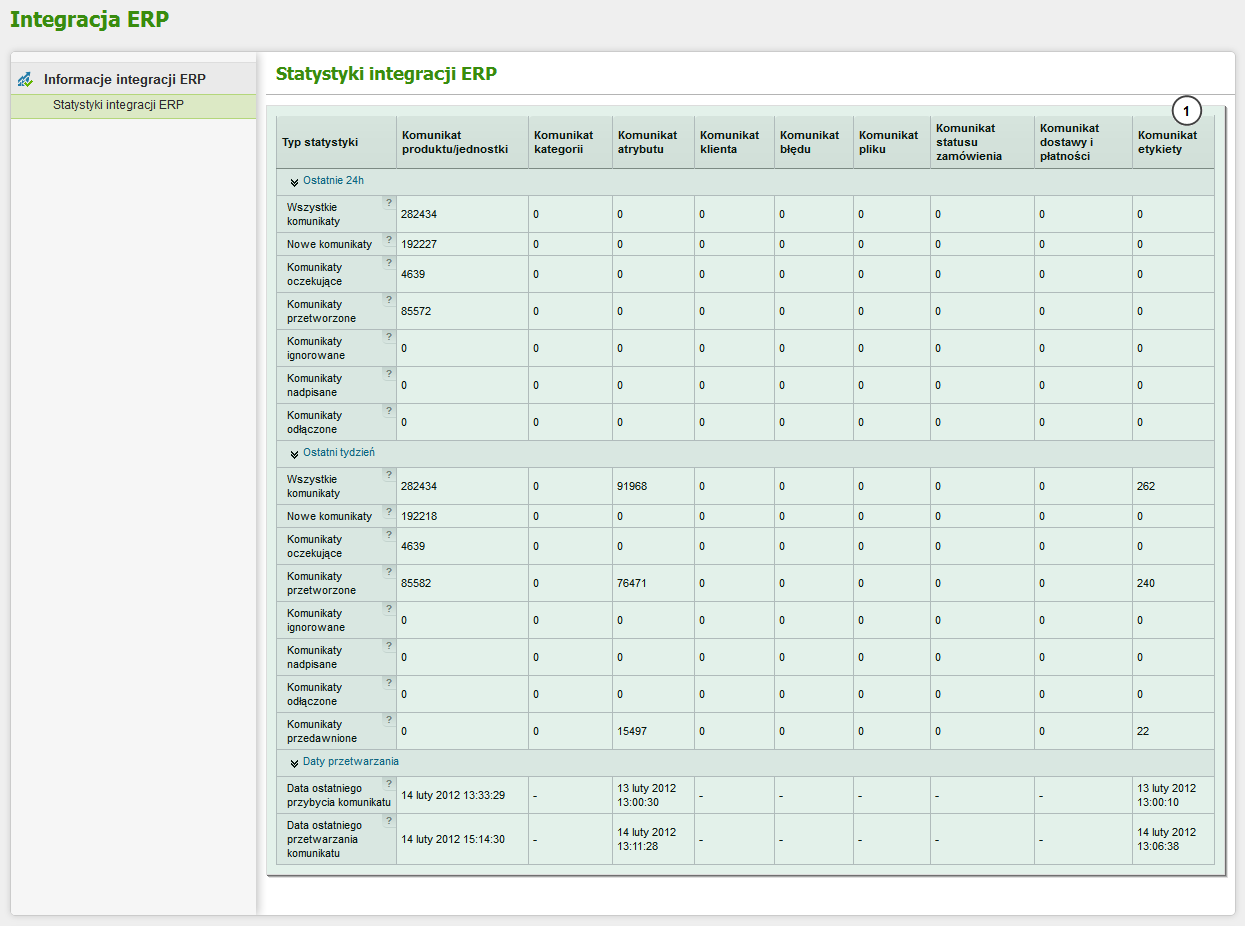Click Data ostatniego przybycia komunikatu row label
The image size is (1245, 926).
tap(338, 795)
